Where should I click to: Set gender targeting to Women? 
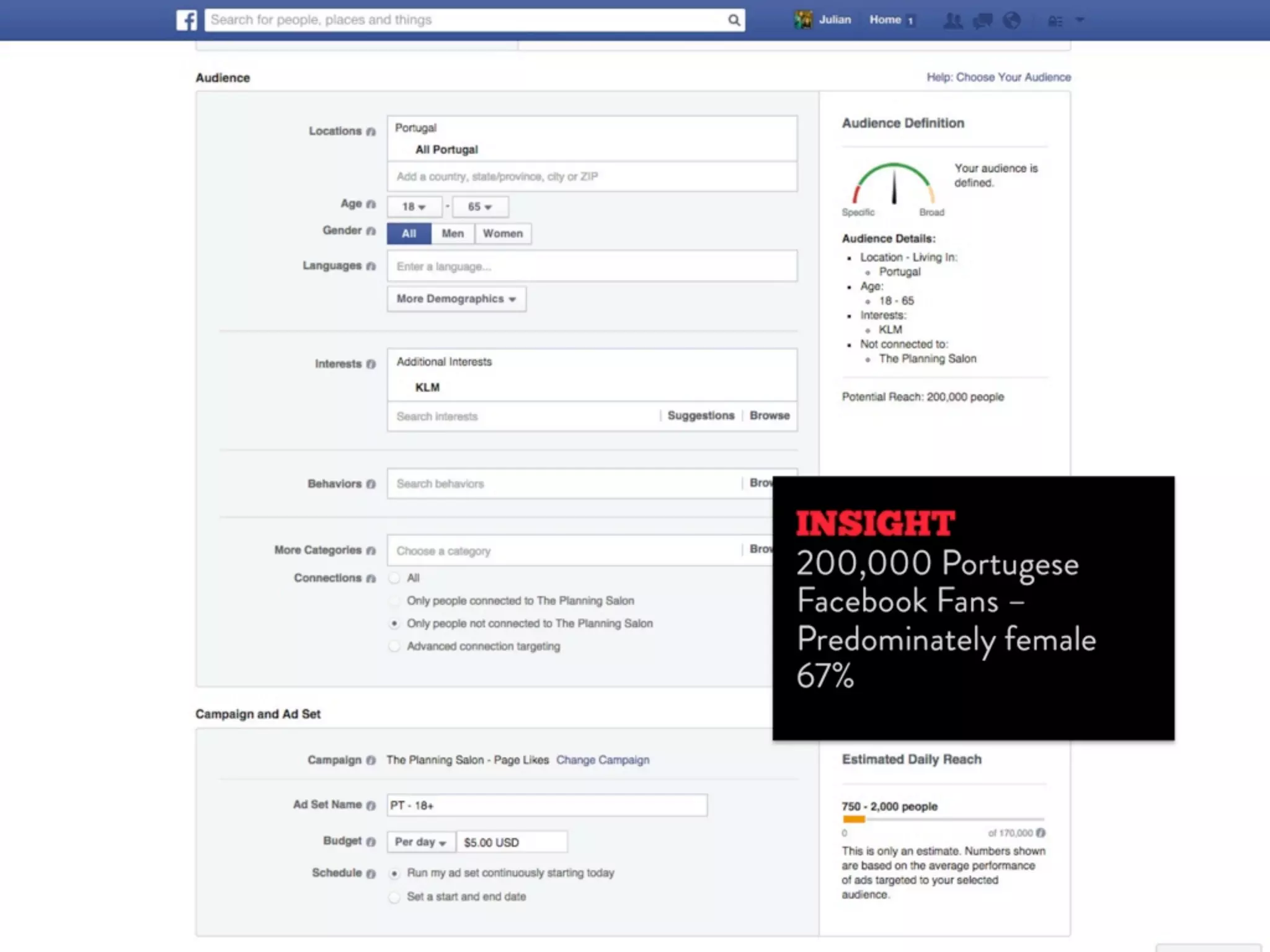click(503, 234)
